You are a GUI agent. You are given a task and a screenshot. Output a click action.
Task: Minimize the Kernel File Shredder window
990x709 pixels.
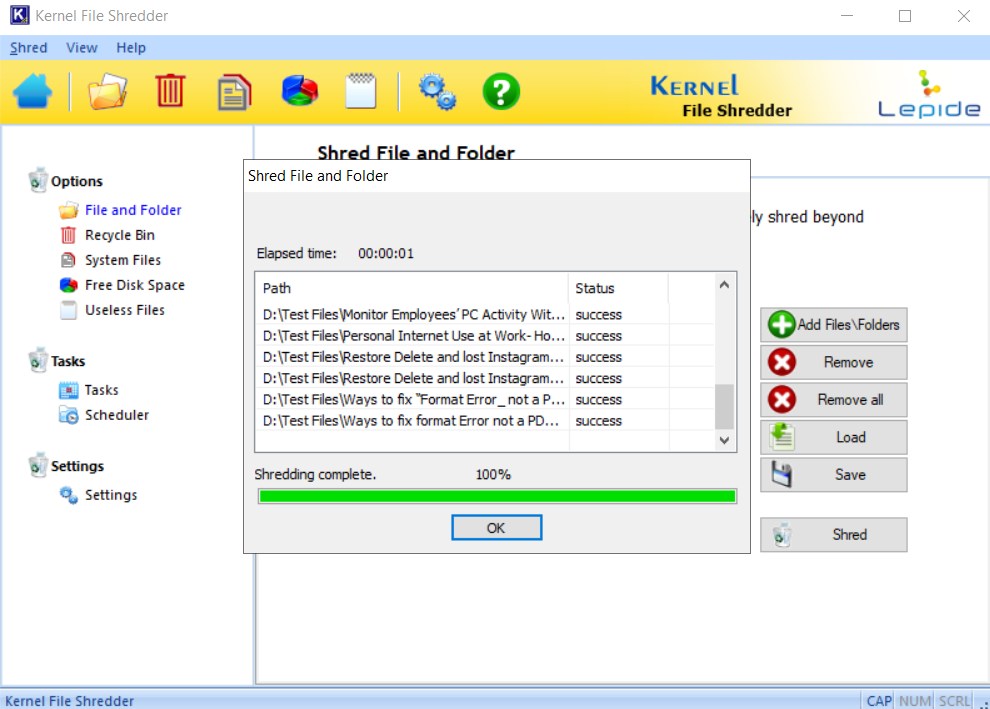click(x=847, y=16)
